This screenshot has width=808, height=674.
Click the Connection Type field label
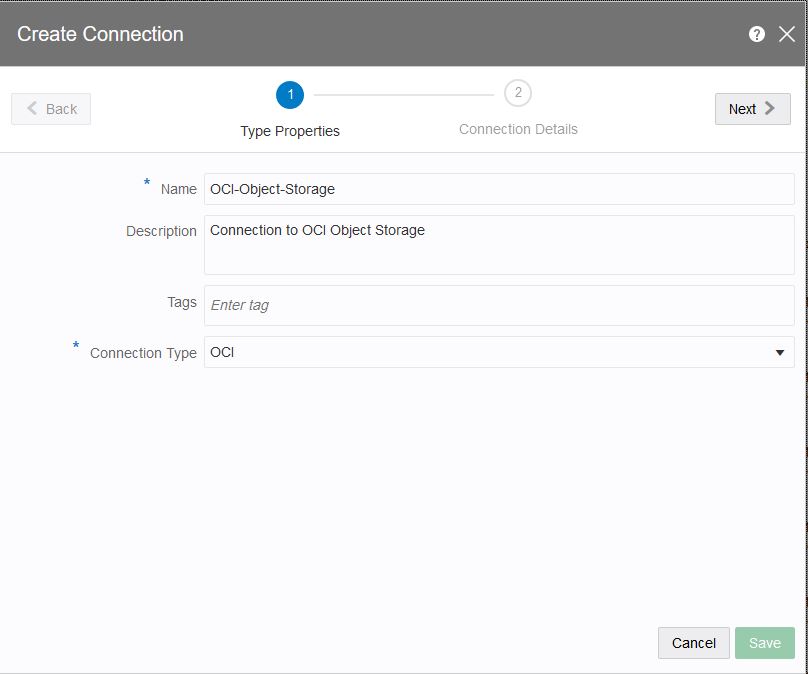click(143, 353)
